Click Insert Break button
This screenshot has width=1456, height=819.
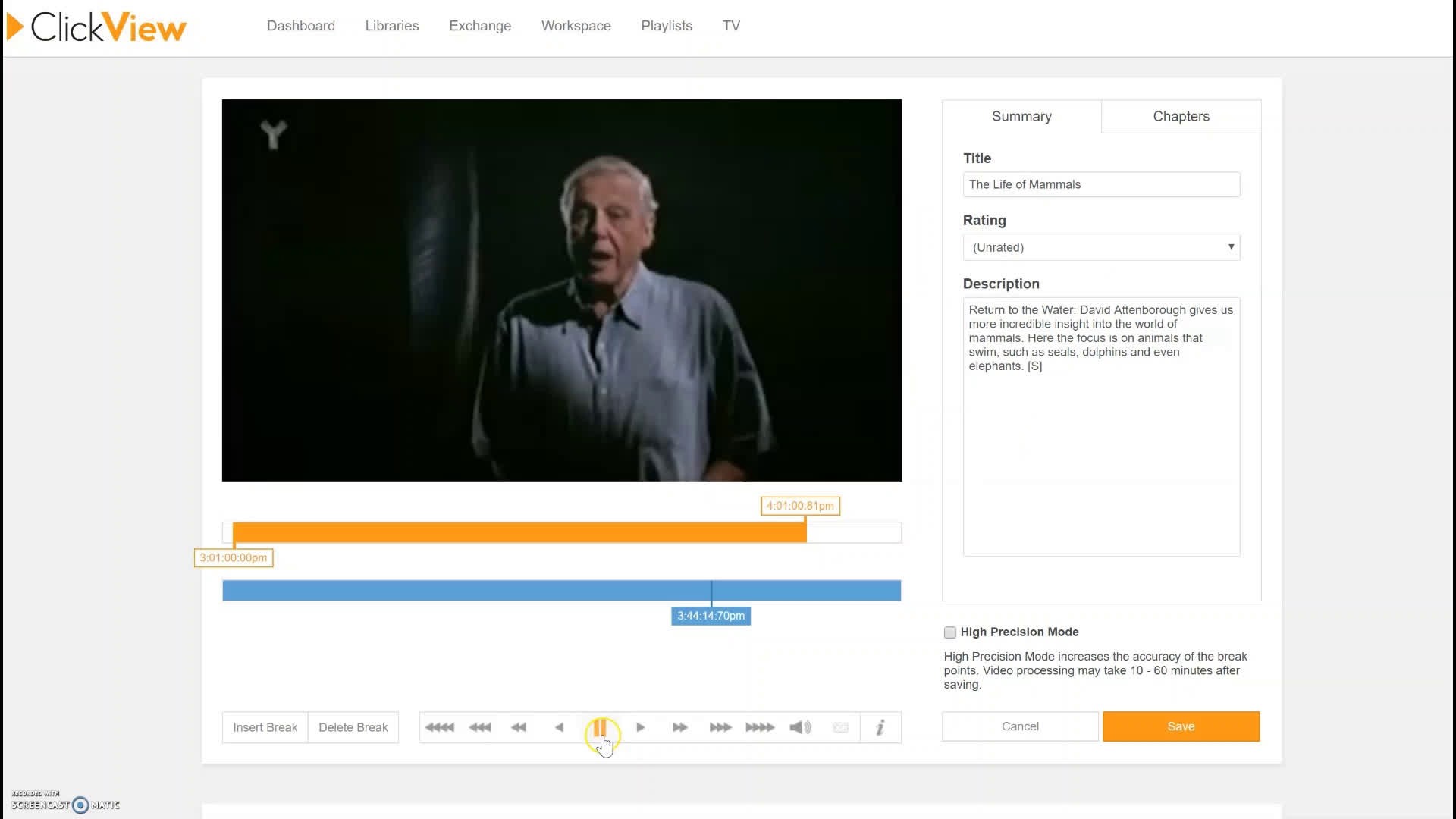[x=264, y=726]
